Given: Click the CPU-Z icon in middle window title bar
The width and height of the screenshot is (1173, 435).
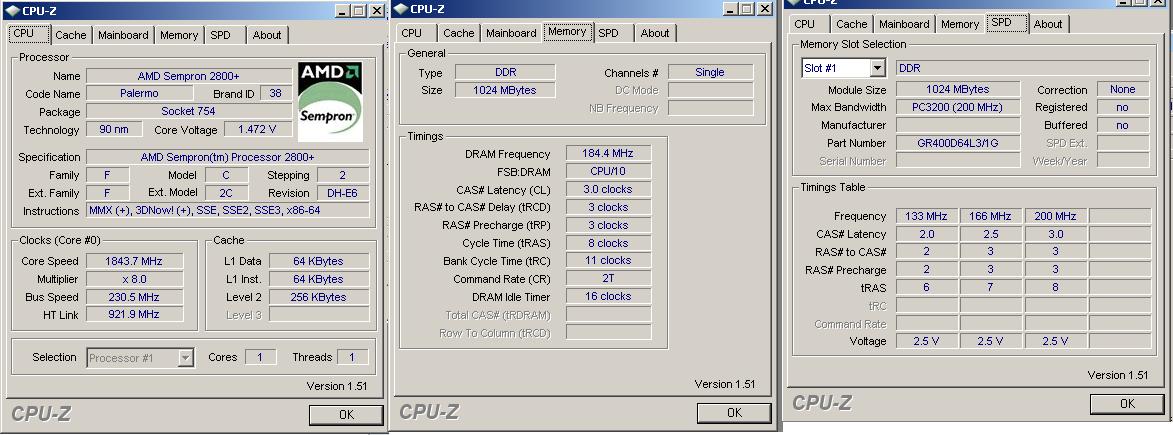Looking at the screenshot, I should click(x=399, y=9).
